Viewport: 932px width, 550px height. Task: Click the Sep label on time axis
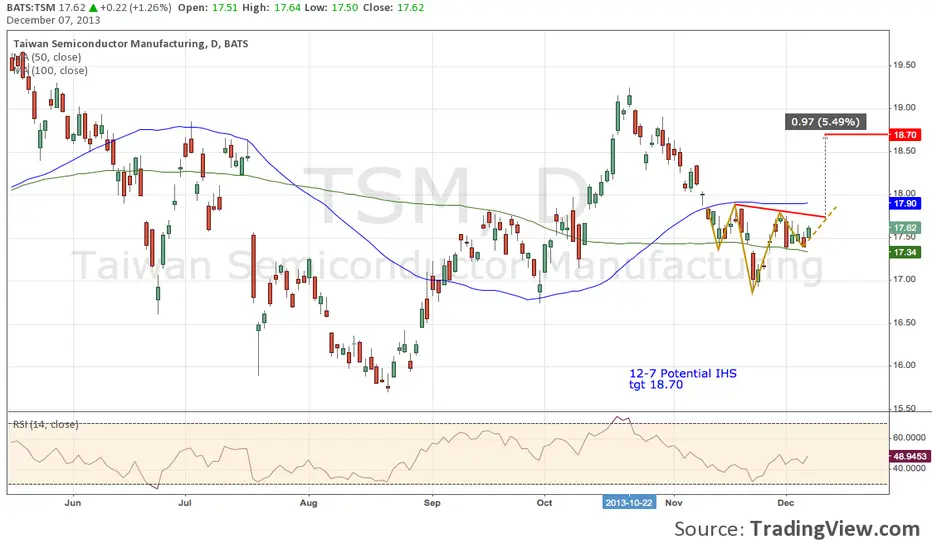tap(432, 503)
